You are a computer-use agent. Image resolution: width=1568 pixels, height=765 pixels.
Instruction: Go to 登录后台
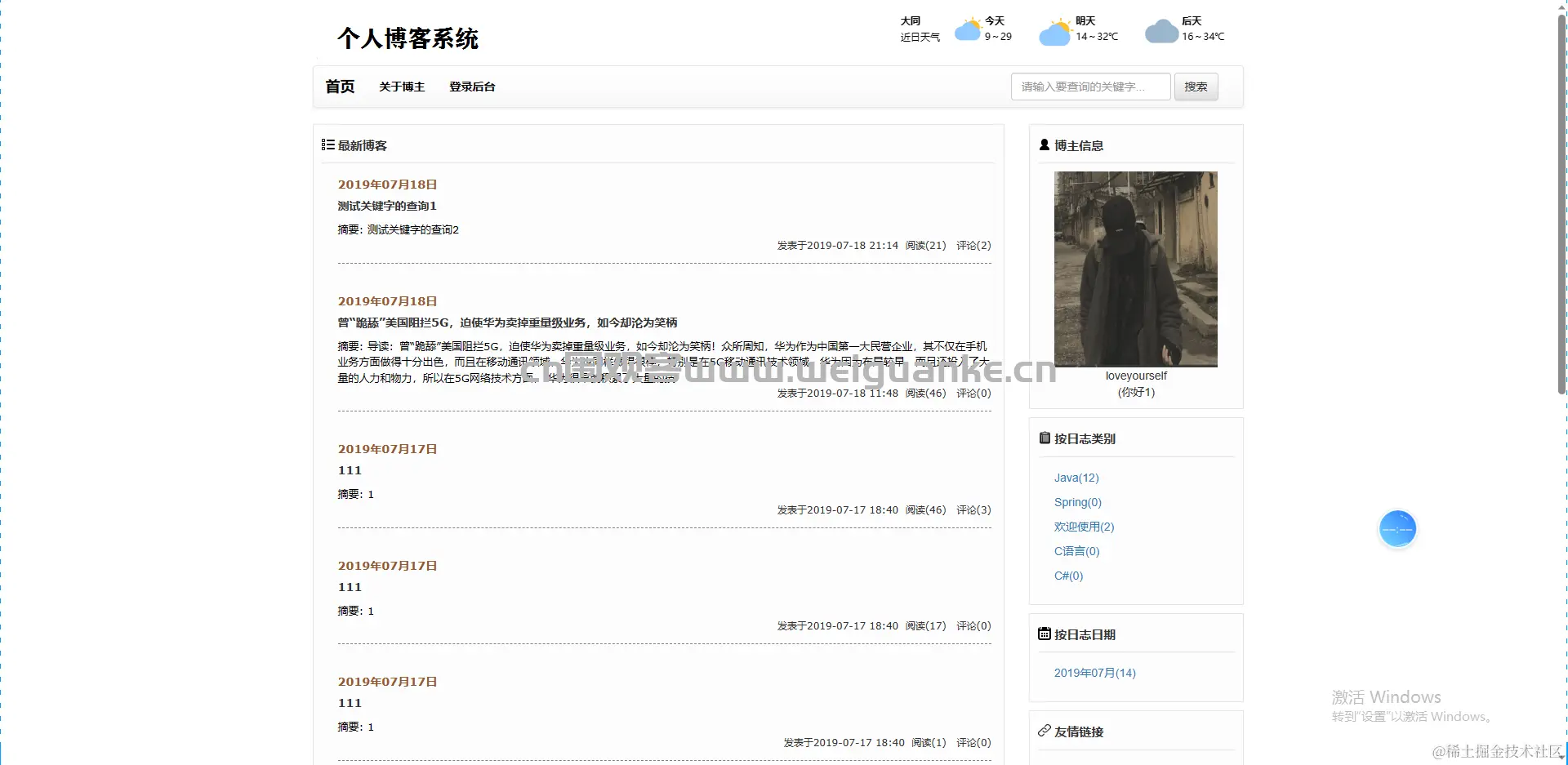click(x=472, y=87)
